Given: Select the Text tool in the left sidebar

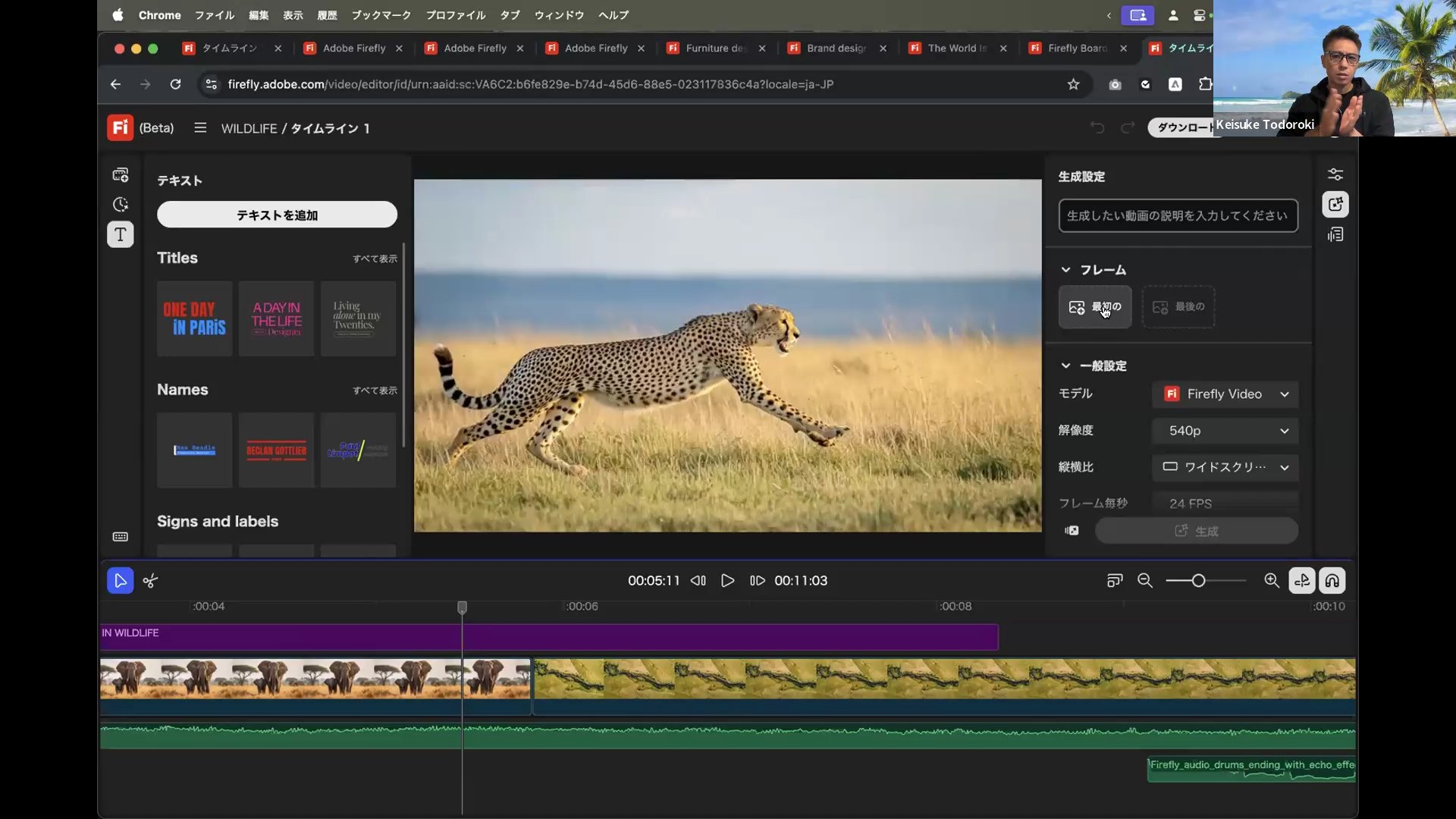Looking at the screenshot, I should coord(121,234).
